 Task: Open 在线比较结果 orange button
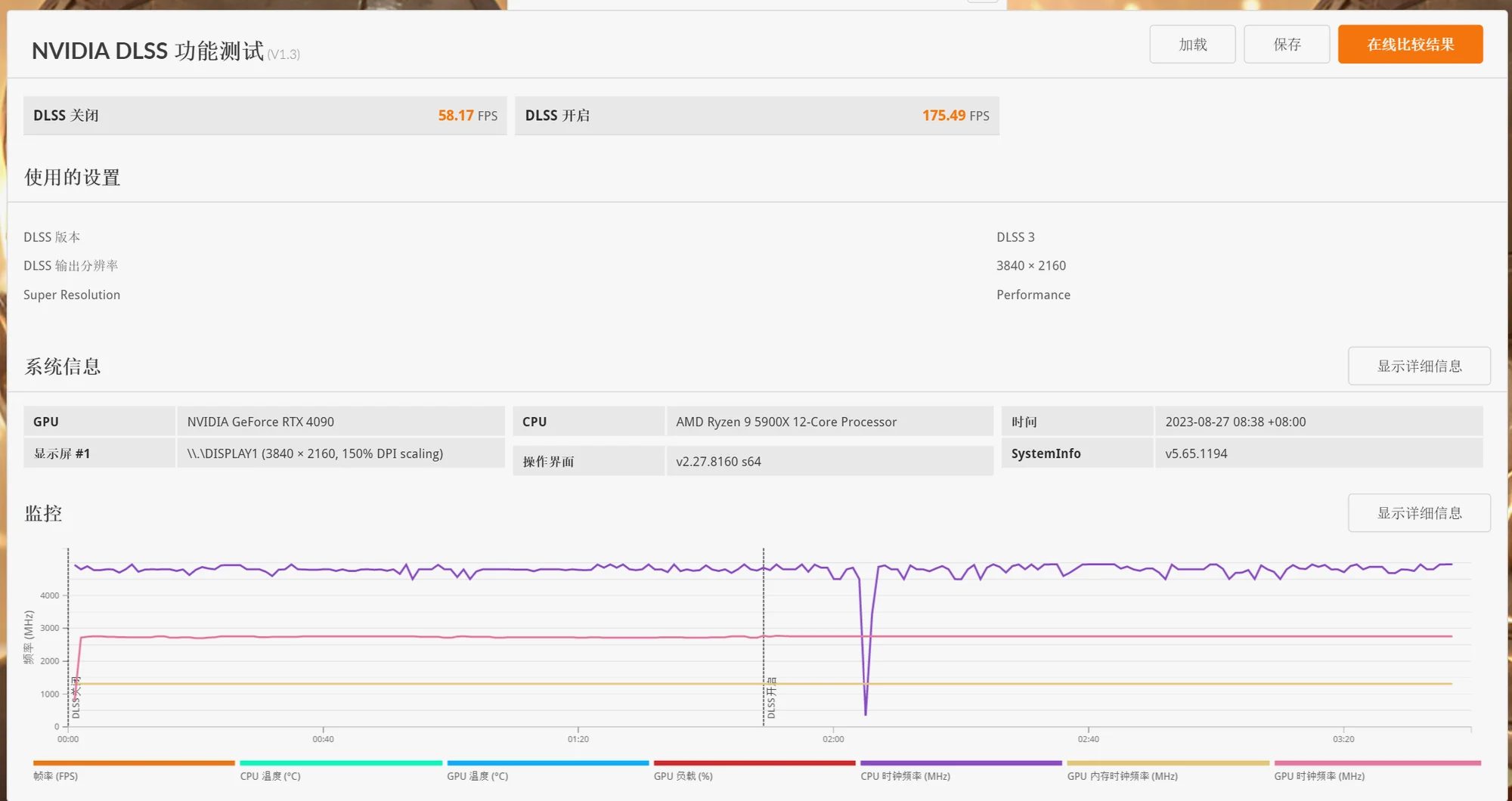[x=1410, y=45]
